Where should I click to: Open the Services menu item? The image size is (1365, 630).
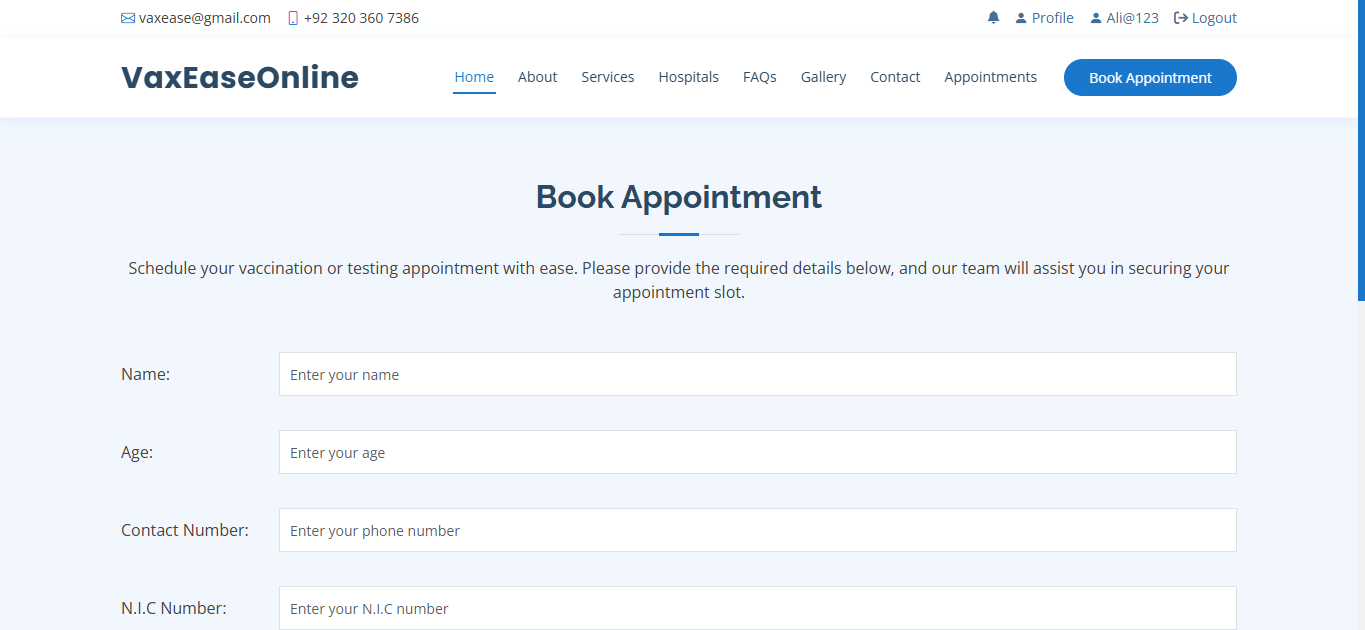tap(608, 77)
